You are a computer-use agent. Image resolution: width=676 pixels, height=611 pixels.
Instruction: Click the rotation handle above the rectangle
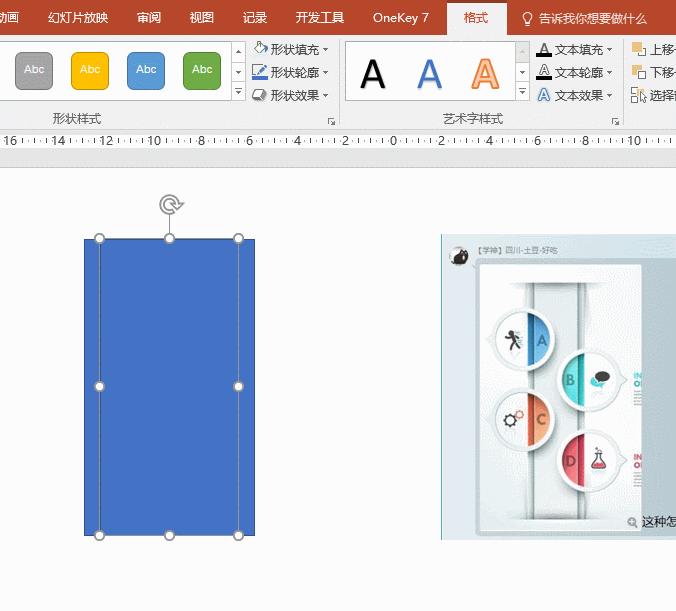(171, 205)
